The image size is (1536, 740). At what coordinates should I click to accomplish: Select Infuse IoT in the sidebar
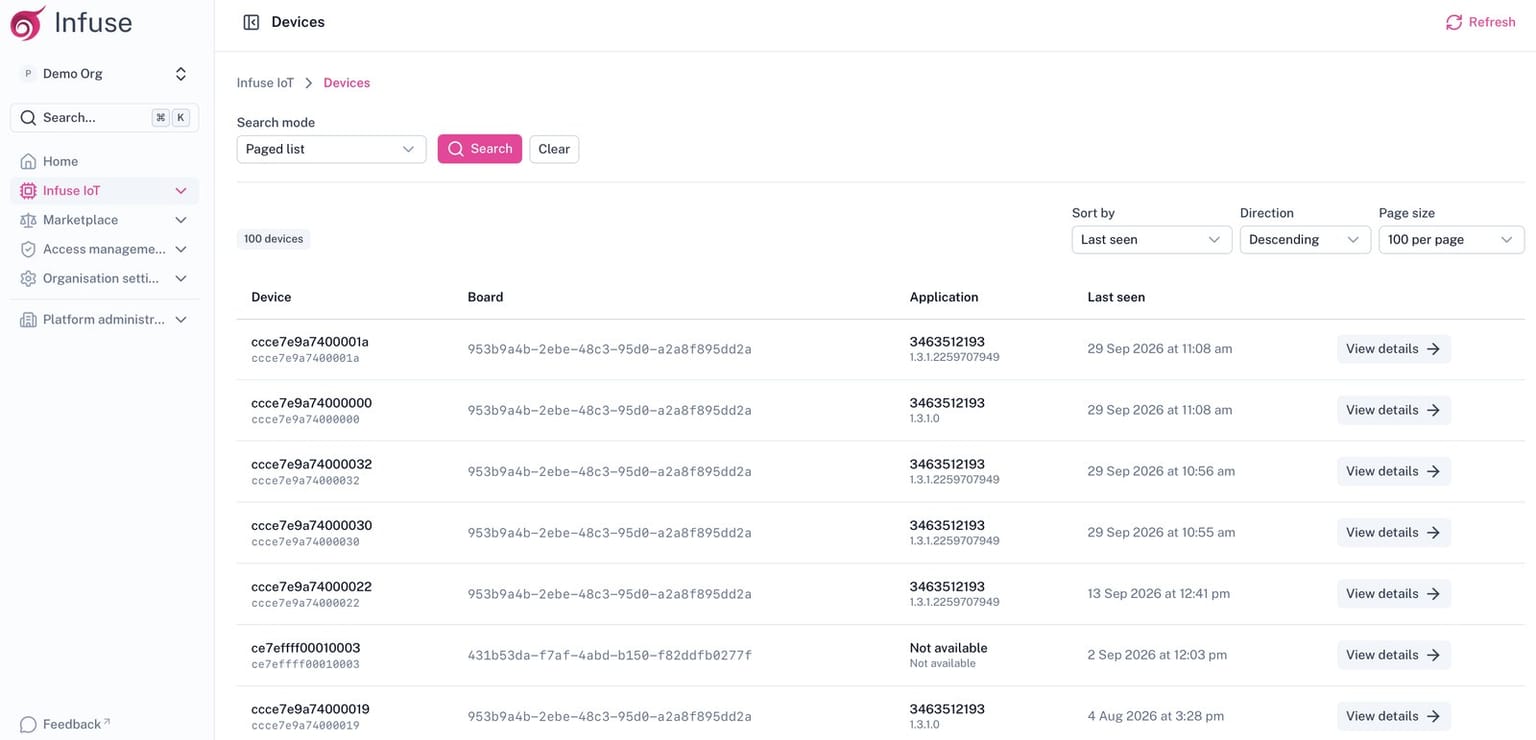tap(105, 190)
